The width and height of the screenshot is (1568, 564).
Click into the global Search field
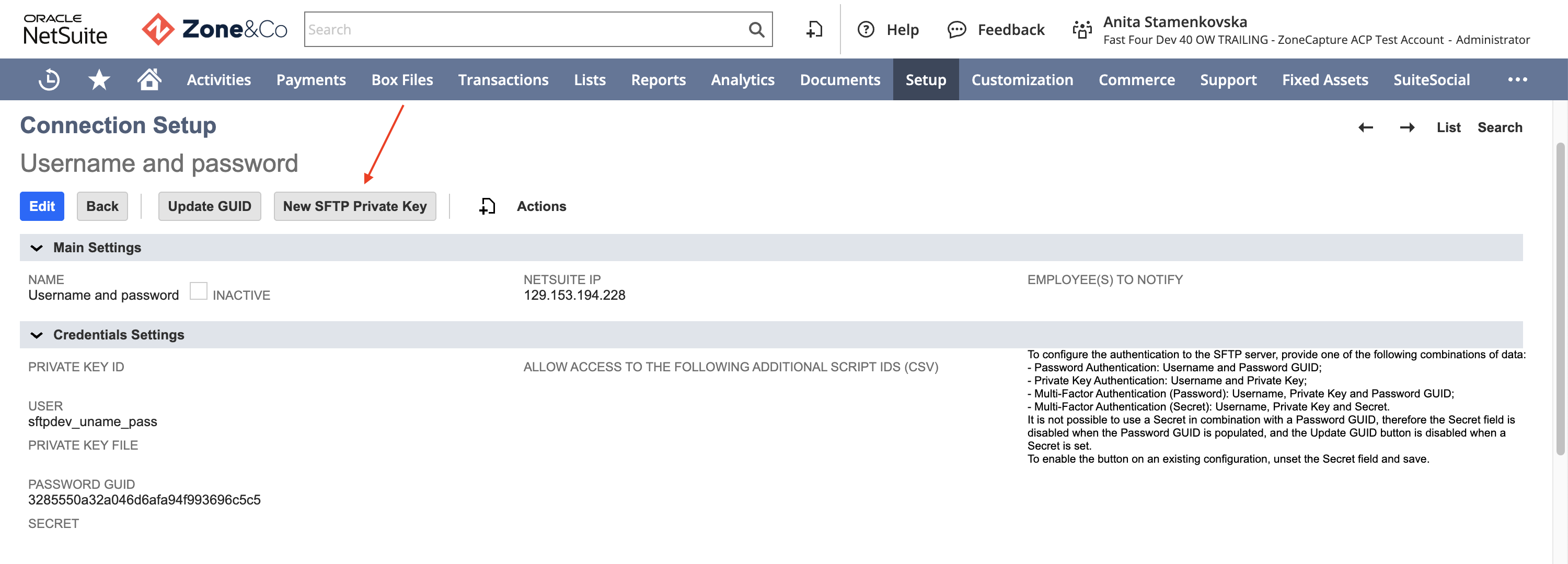point(526,29)
